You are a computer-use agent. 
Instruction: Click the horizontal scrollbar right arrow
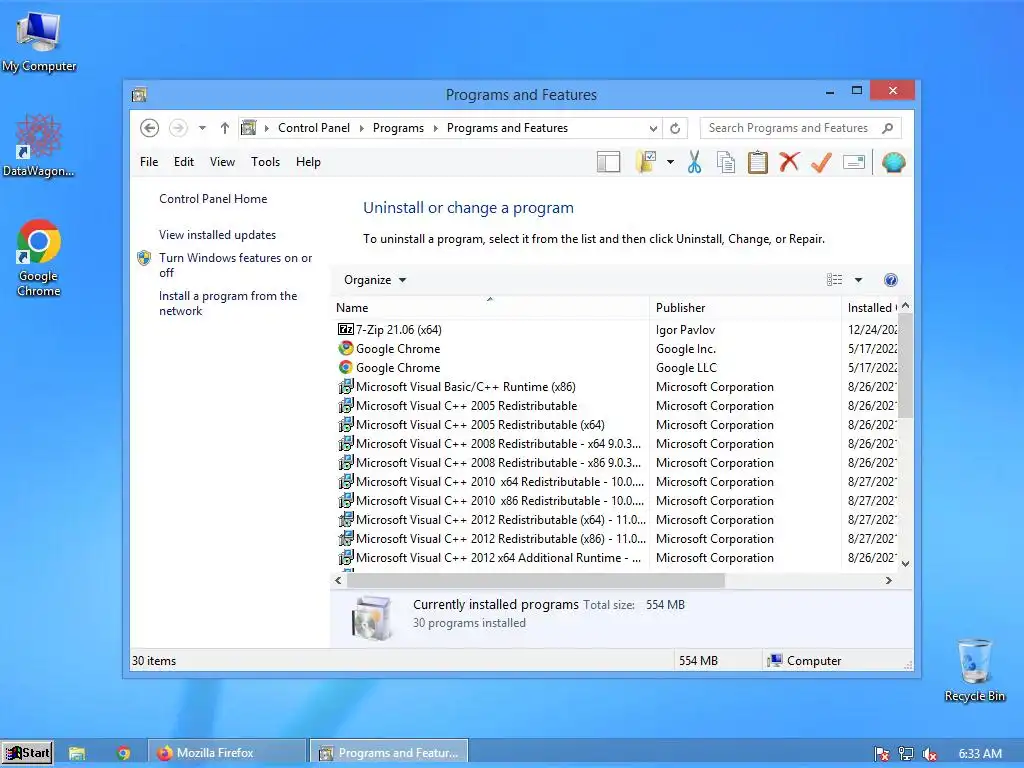tap(889, 580)
